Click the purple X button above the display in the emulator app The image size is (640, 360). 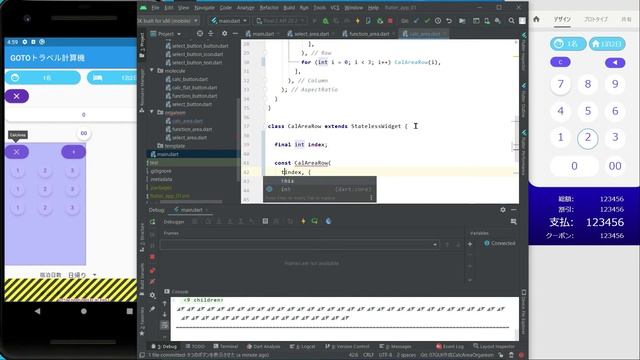tap(17, 96)
